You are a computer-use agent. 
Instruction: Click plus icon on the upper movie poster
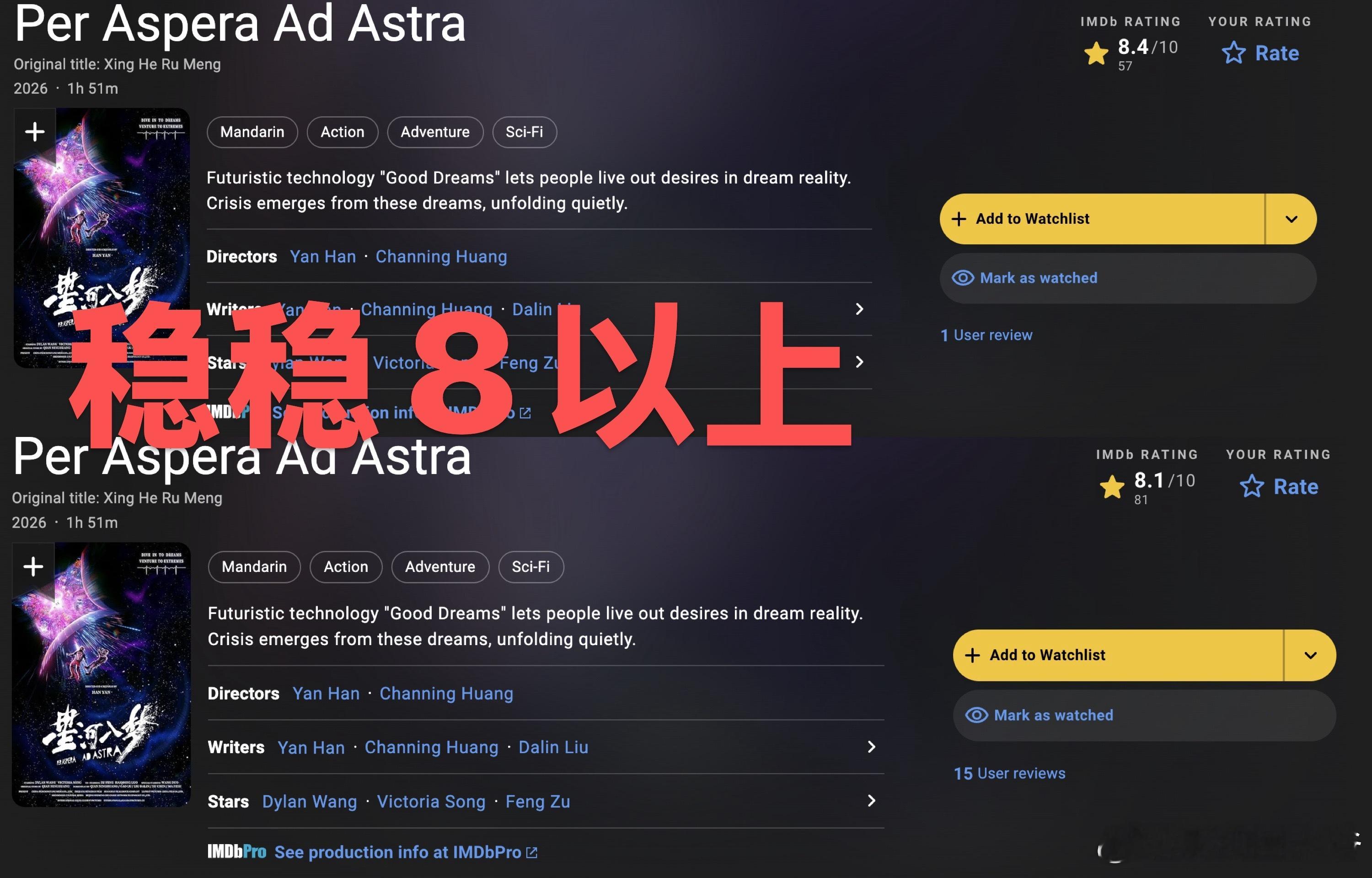(35, 131)
